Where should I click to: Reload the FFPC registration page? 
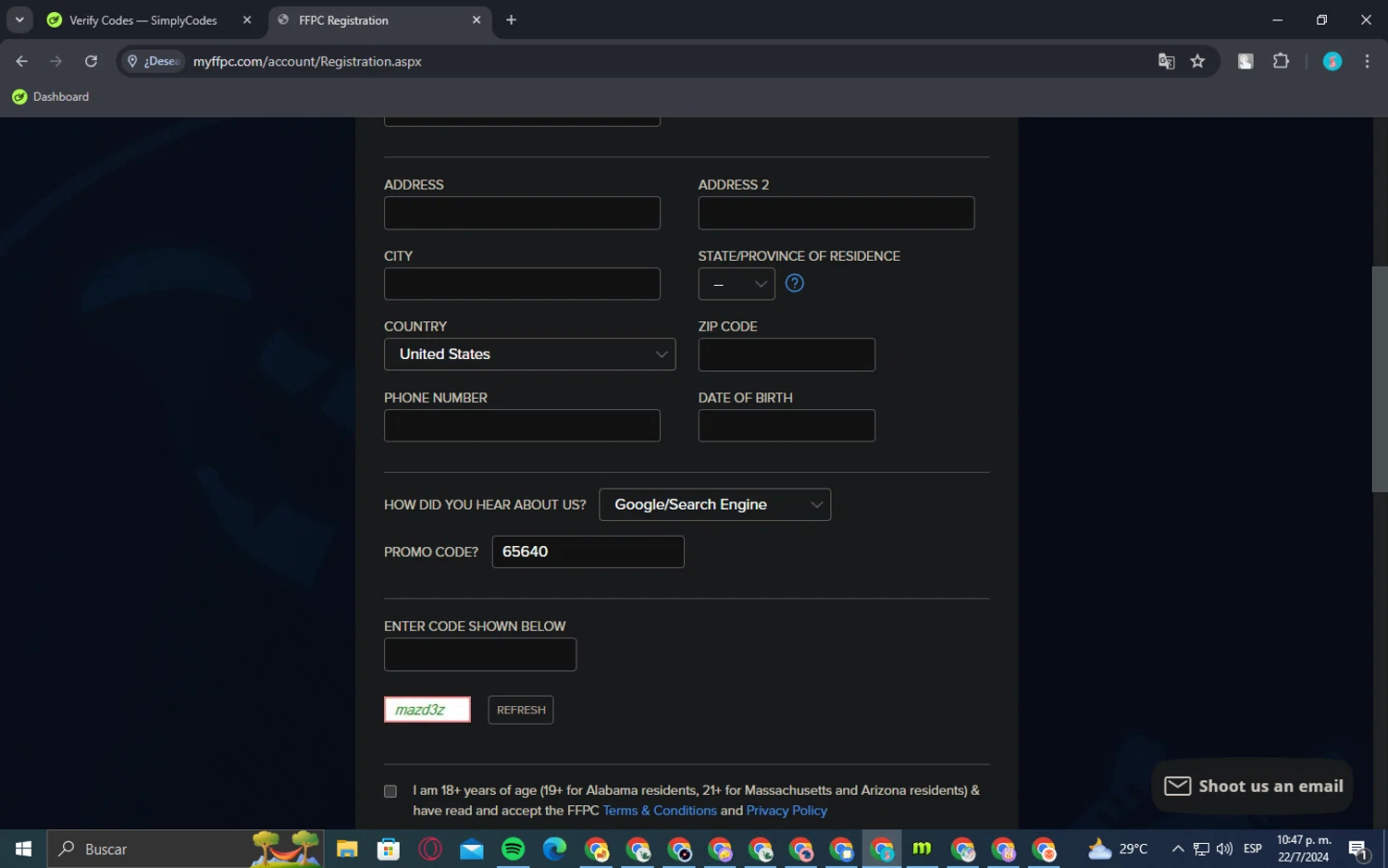tap(91, 61)
